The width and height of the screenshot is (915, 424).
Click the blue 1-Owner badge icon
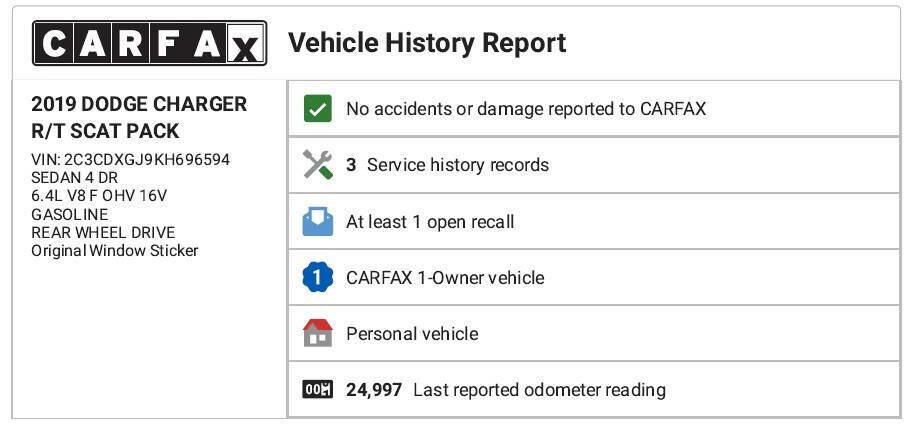point(317,277)
